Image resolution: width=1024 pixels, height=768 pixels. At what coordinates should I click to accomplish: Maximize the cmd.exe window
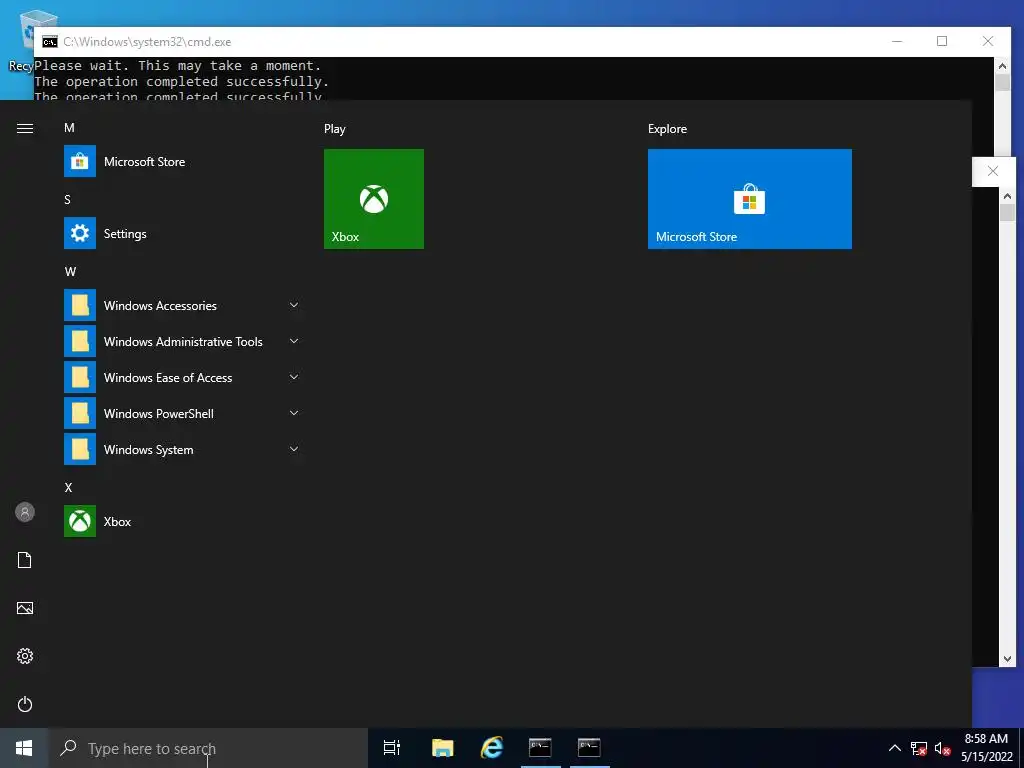point(942,41)
